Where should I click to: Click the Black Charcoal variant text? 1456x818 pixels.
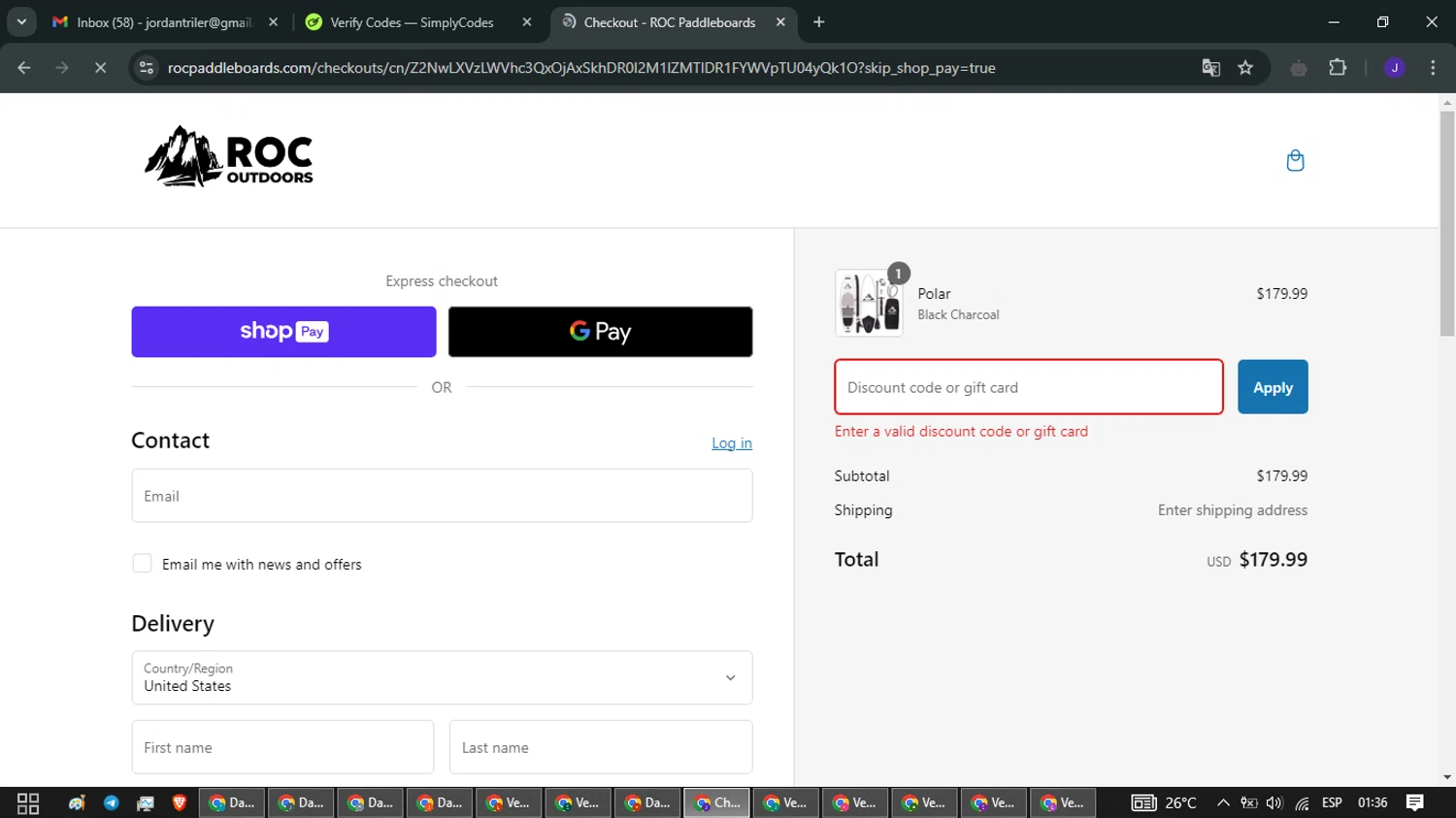click(x=958, y=314)
